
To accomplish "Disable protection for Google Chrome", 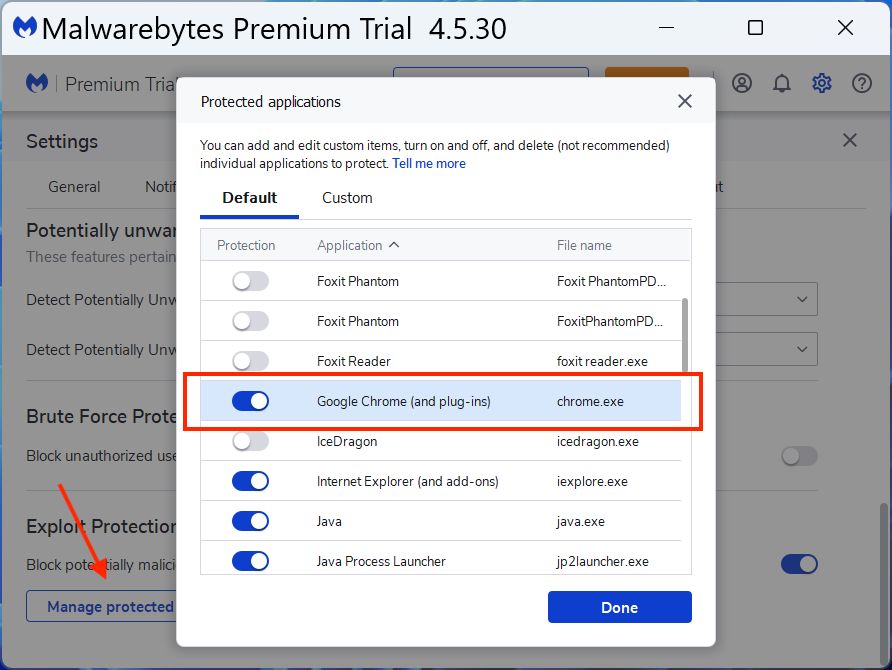I will [249, 400].
